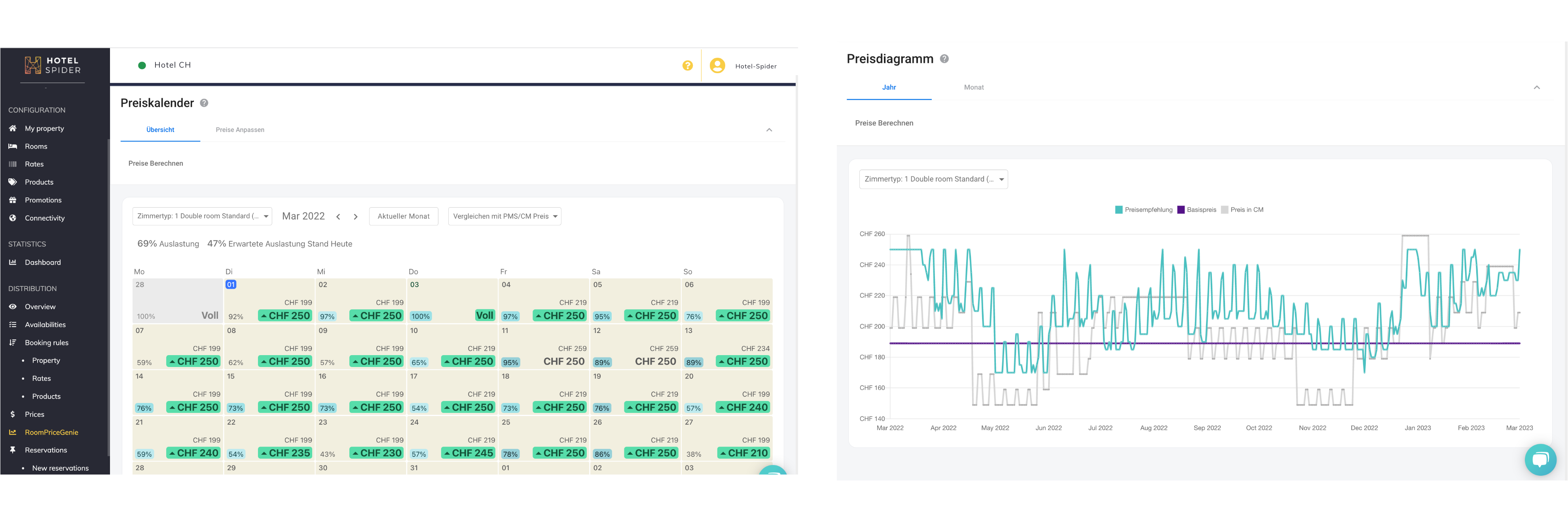The height and width of the screenshot is (522, 1568).
Task: Click CHF 240 price on March 21
Action: point(193,453)
